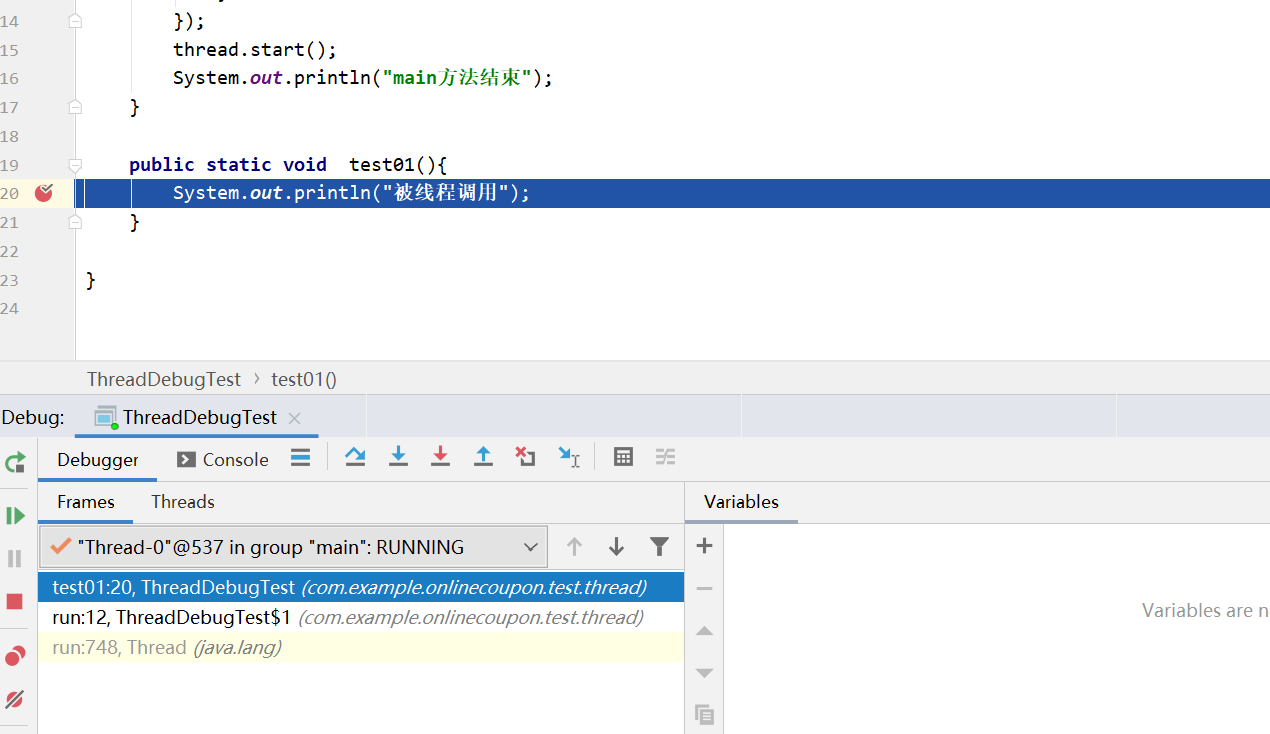Screen dimensions: 1270x734
Task: Select the Step Into icon
Action: pos(399,457)
